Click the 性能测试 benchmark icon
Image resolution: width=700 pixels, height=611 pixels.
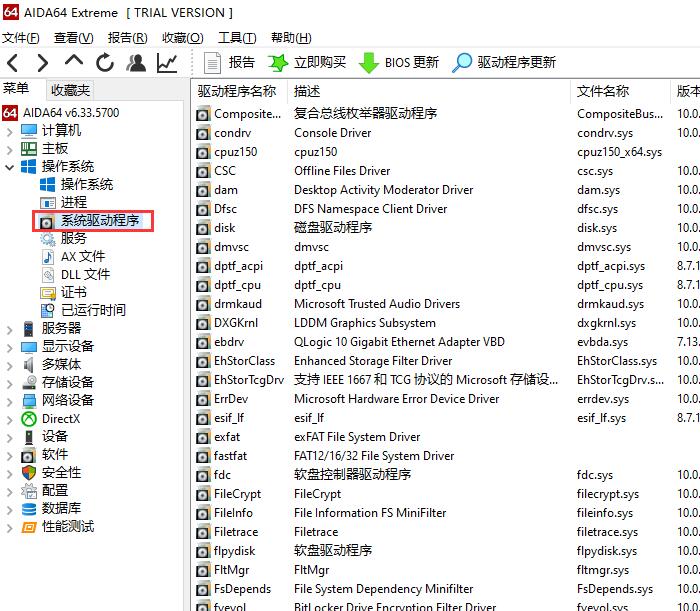(x=29, y=527)
